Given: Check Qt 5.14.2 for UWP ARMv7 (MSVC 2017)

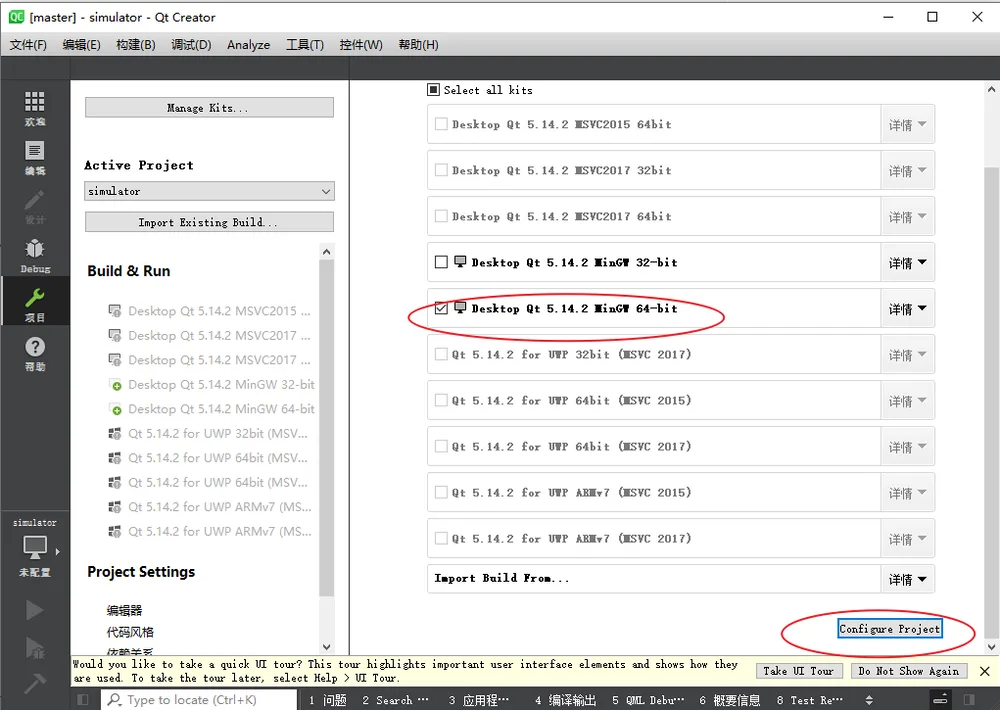Looking at the screenshot, I should pyautogui.click(x=441, y=538).
